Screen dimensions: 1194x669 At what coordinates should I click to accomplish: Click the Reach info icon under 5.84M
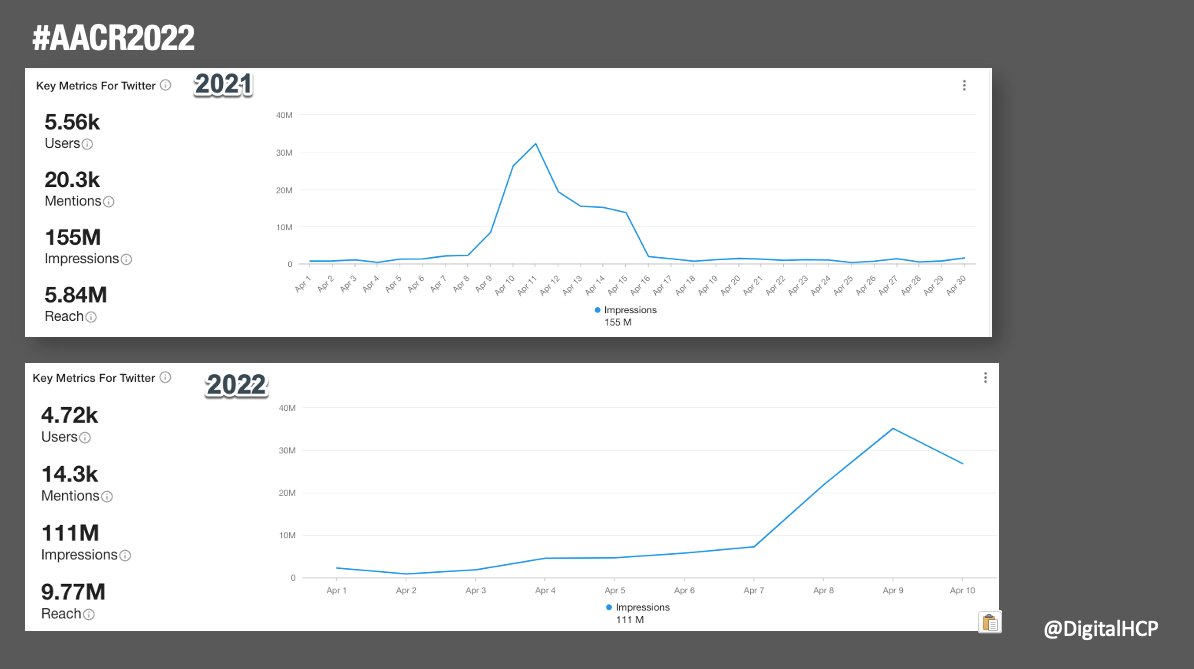(x=91, y=317)
